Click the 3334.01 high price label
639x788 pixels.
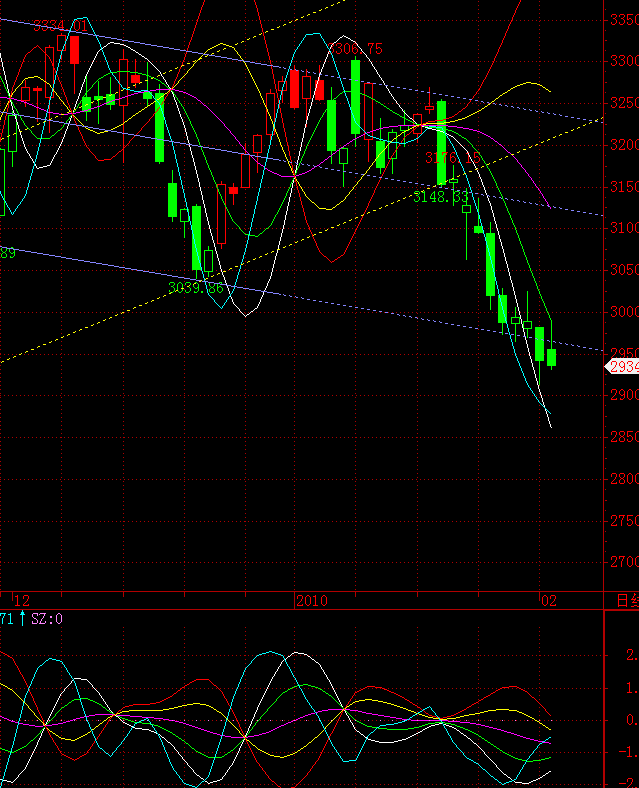(x=60, y=26)
